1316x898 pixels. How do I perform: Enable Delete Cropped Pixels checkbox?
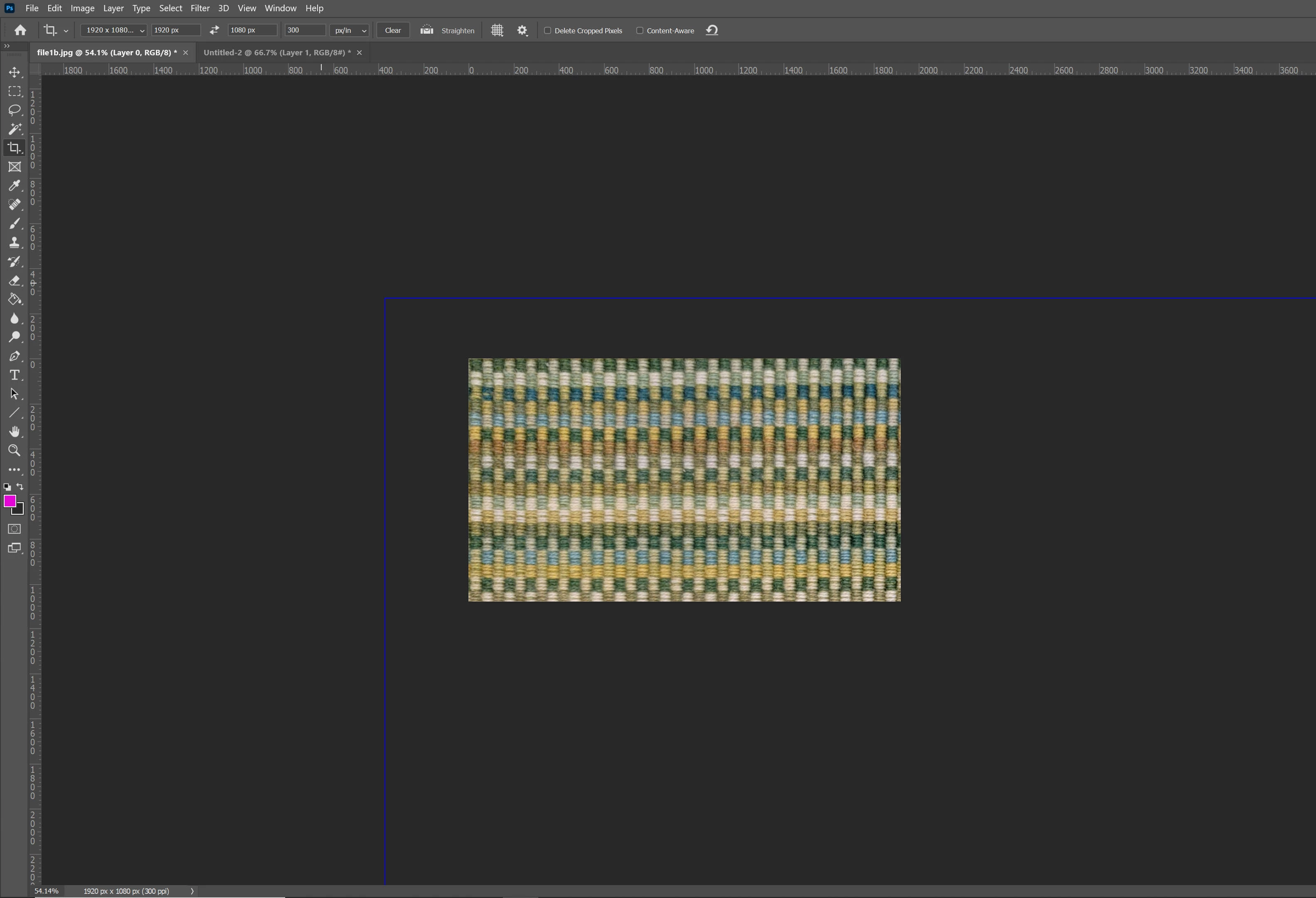tap(547, 31)
